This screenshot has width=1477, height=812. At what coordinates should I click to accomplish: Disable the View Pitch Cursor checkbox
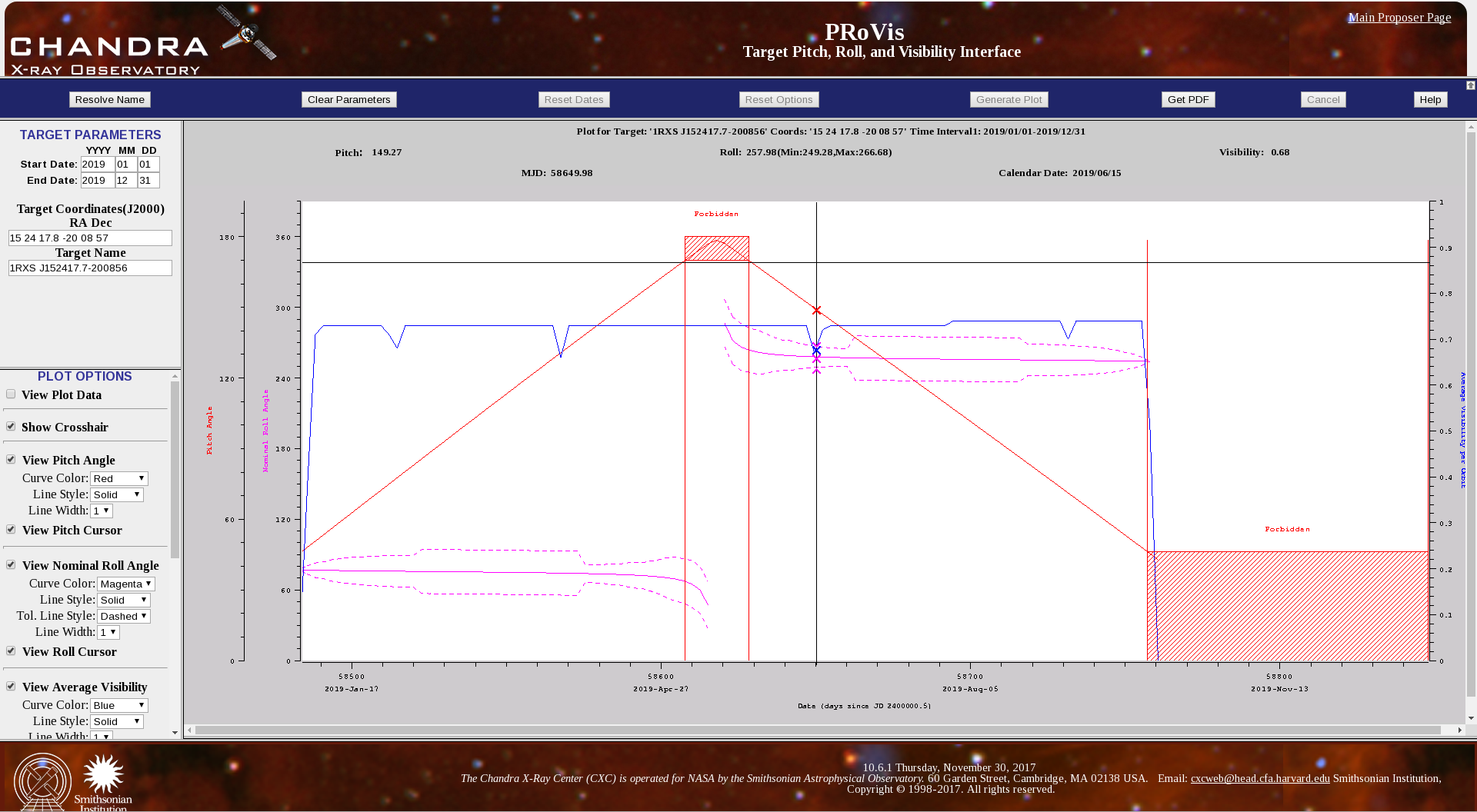pos(11,530)
